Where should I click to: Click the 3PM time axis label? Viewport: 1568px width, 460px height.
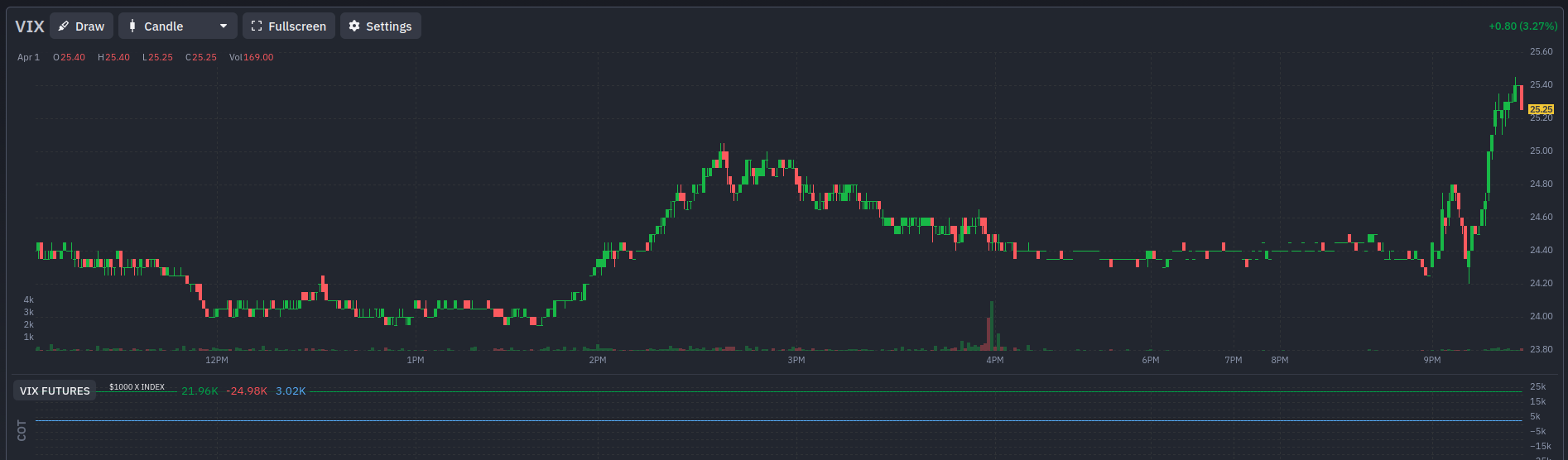(796, 360)
